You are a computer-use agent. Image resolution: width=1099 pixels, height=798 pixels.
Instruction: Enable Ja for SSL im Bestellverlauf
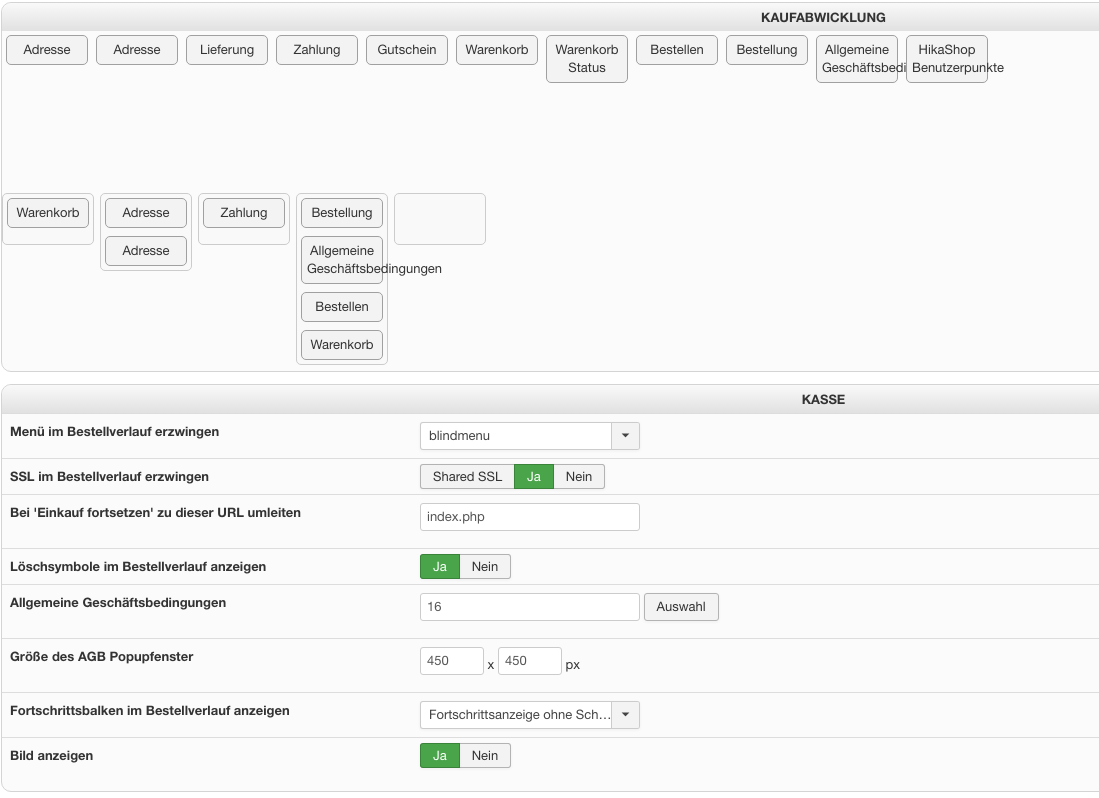coord(534,477)
